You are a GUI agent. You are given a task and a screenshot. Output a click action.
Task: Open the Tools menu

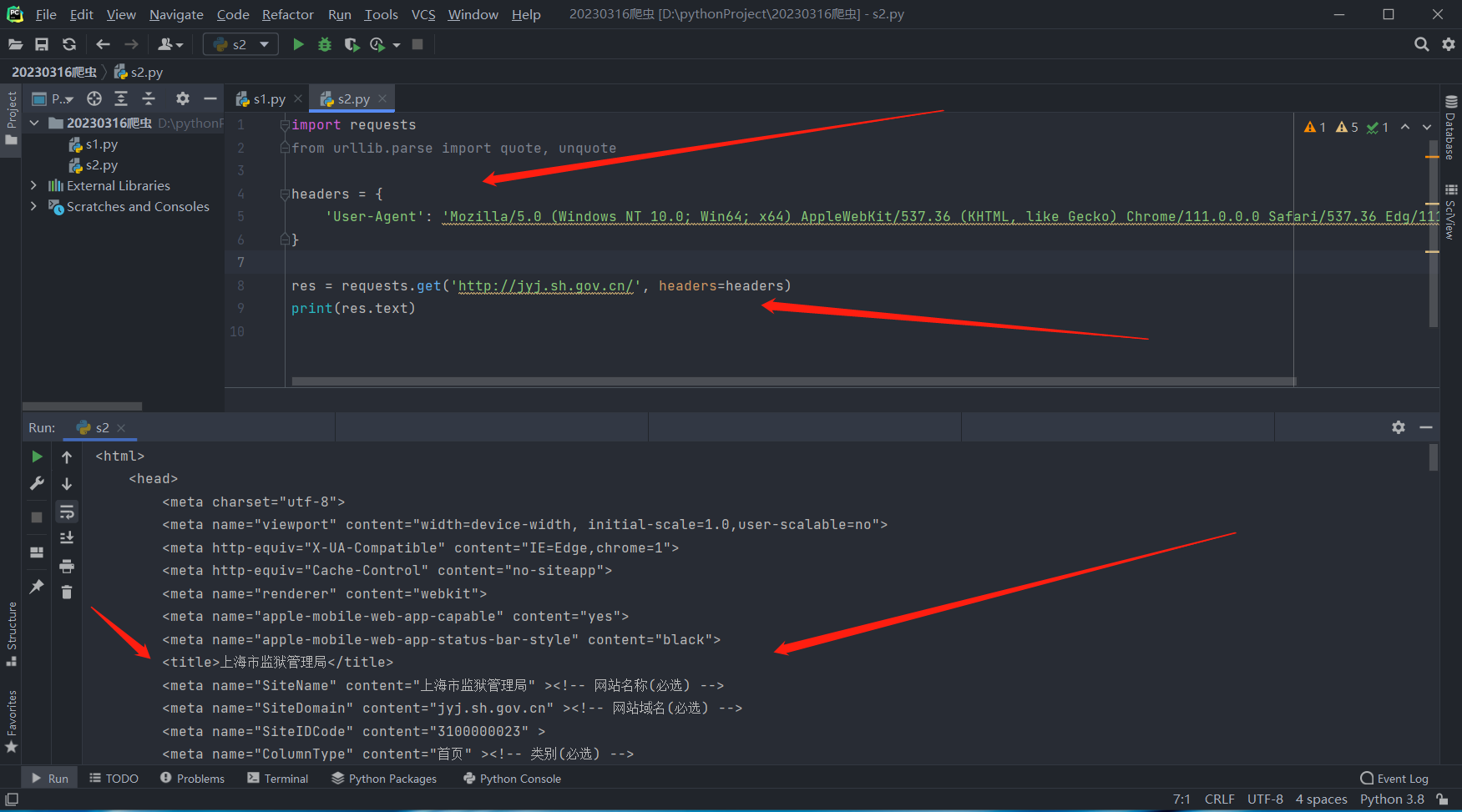[381, 14]
